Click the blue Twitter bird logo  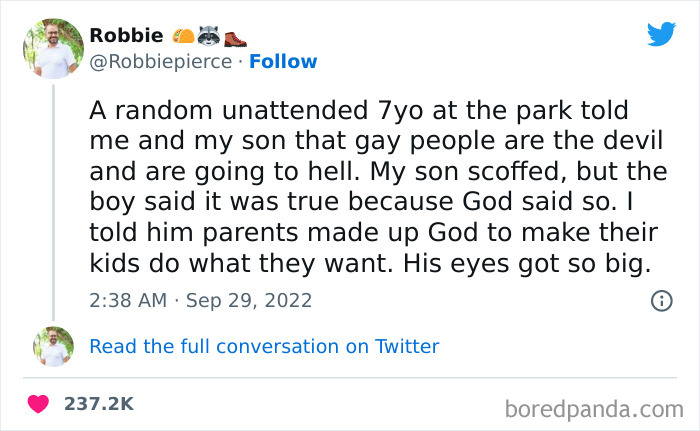pos(661,35)
